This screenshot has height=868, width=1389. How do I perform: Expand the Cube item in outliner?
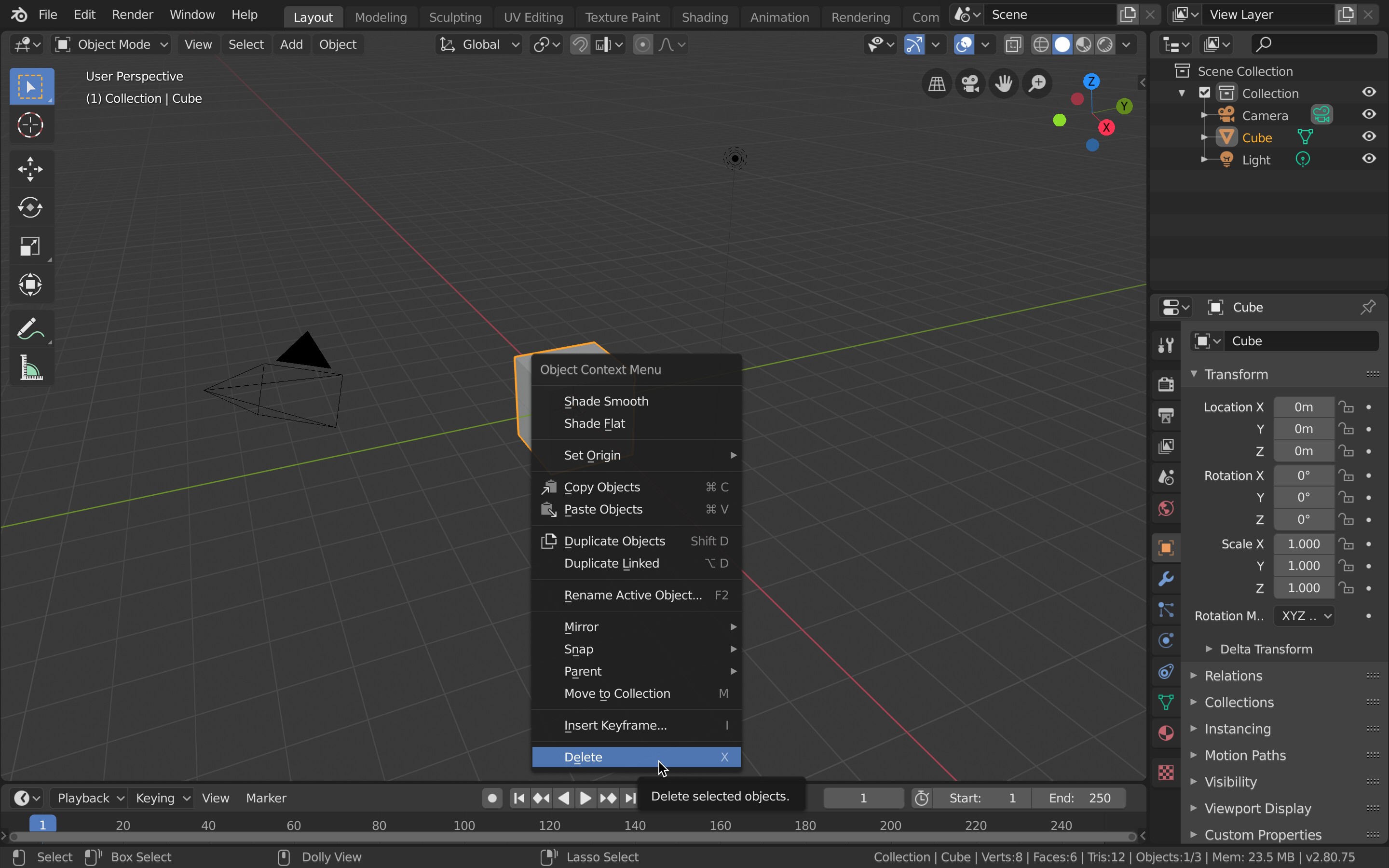[x=1204, y=137]
